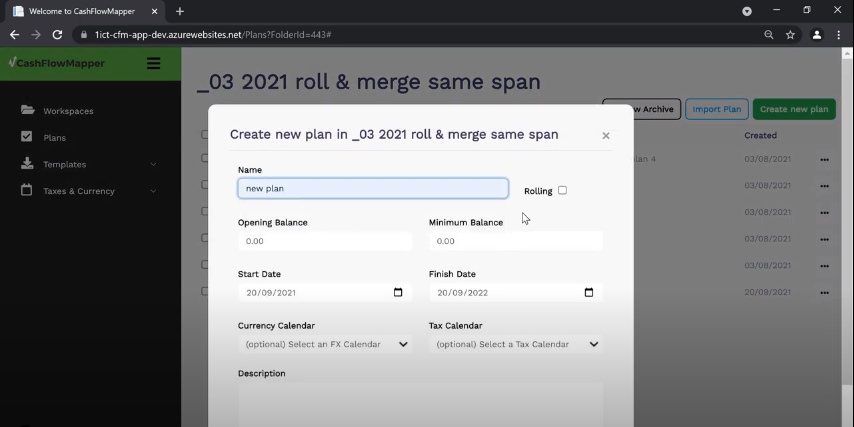This screenshot has height=427, width=854.
Task: Select the Welcome to CashFlowMapper tab
Action: tap(82, 11)
